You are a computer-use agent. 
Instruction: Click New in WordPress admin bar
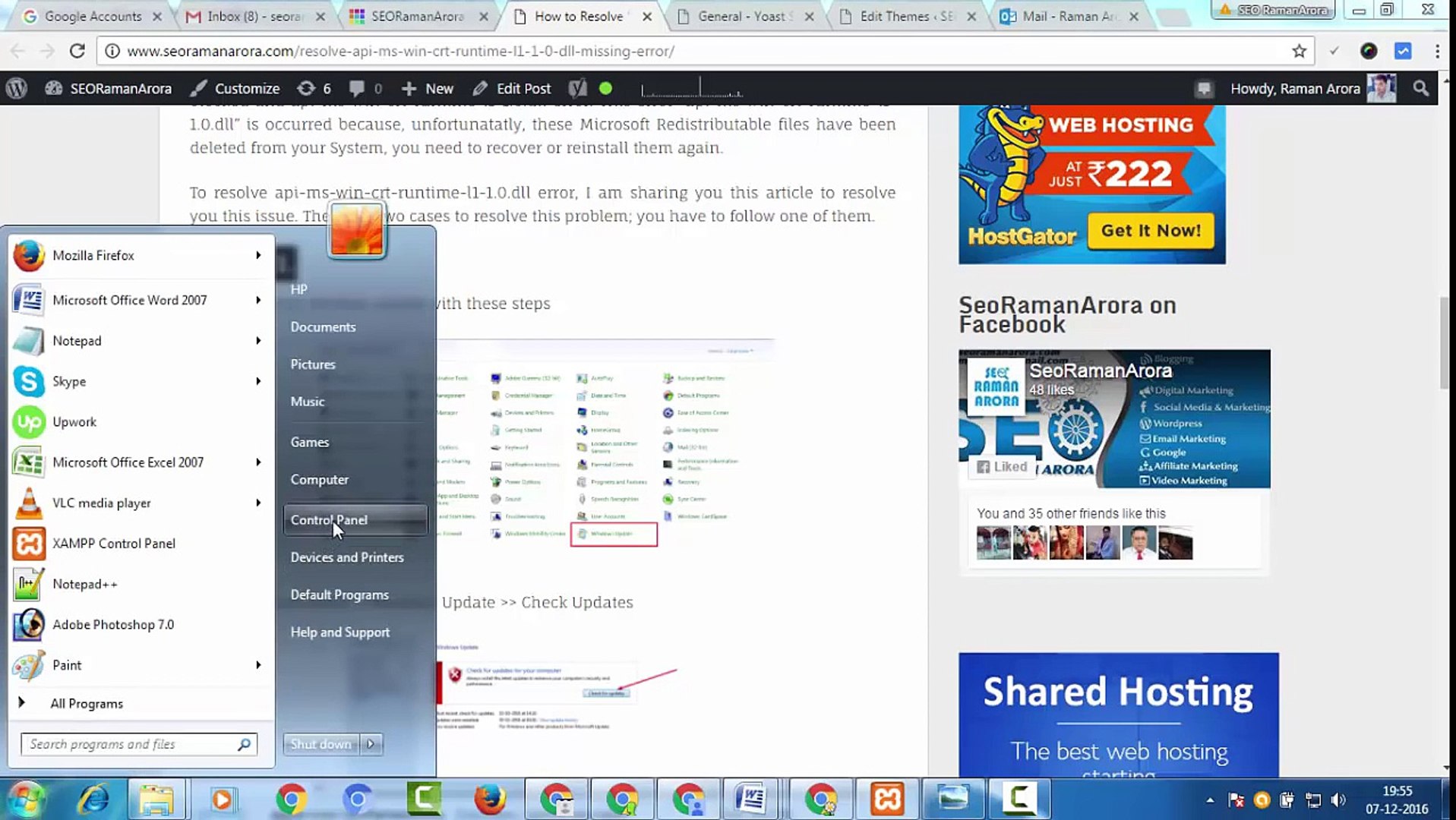point(428,89)
